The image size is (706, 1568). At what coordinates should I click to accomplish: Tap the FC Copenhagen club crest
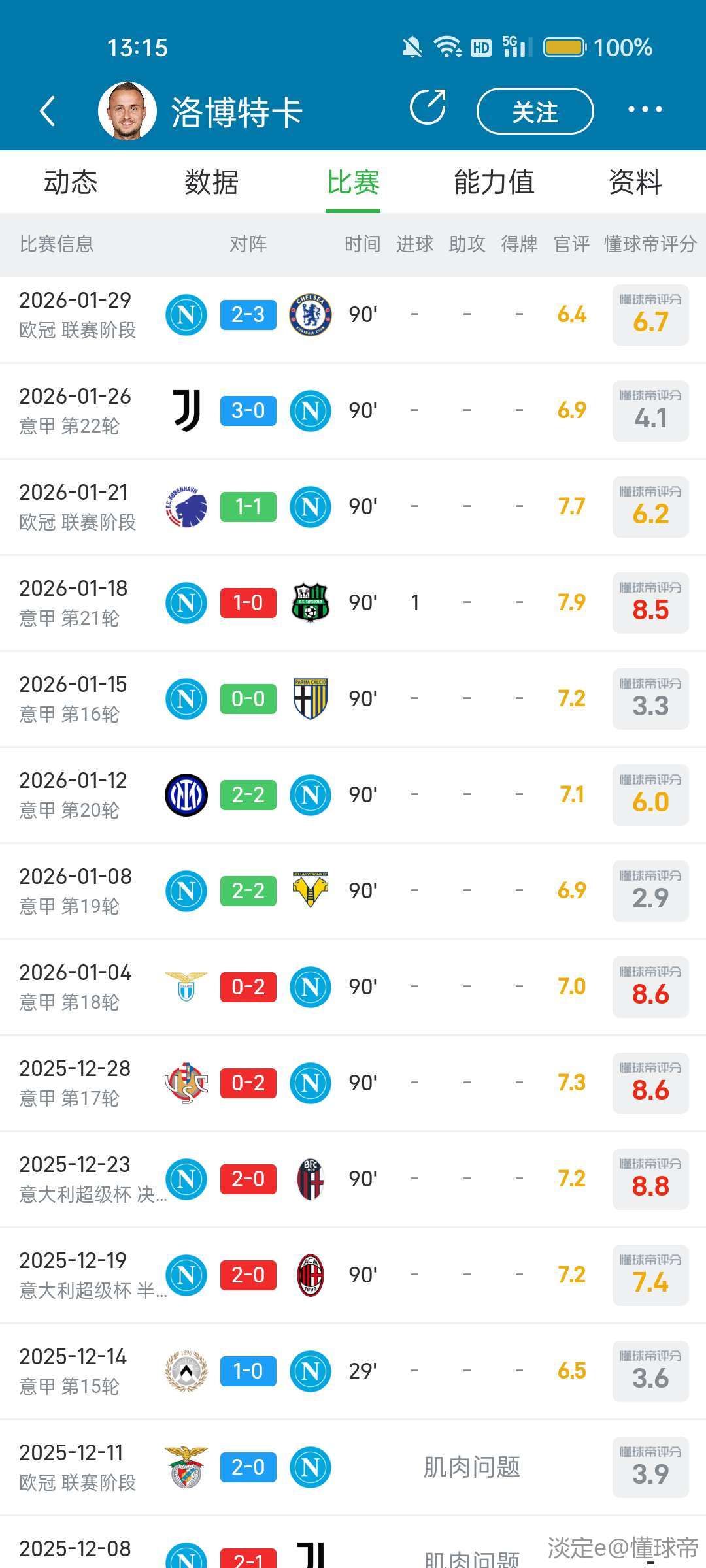tap(186, 507)
